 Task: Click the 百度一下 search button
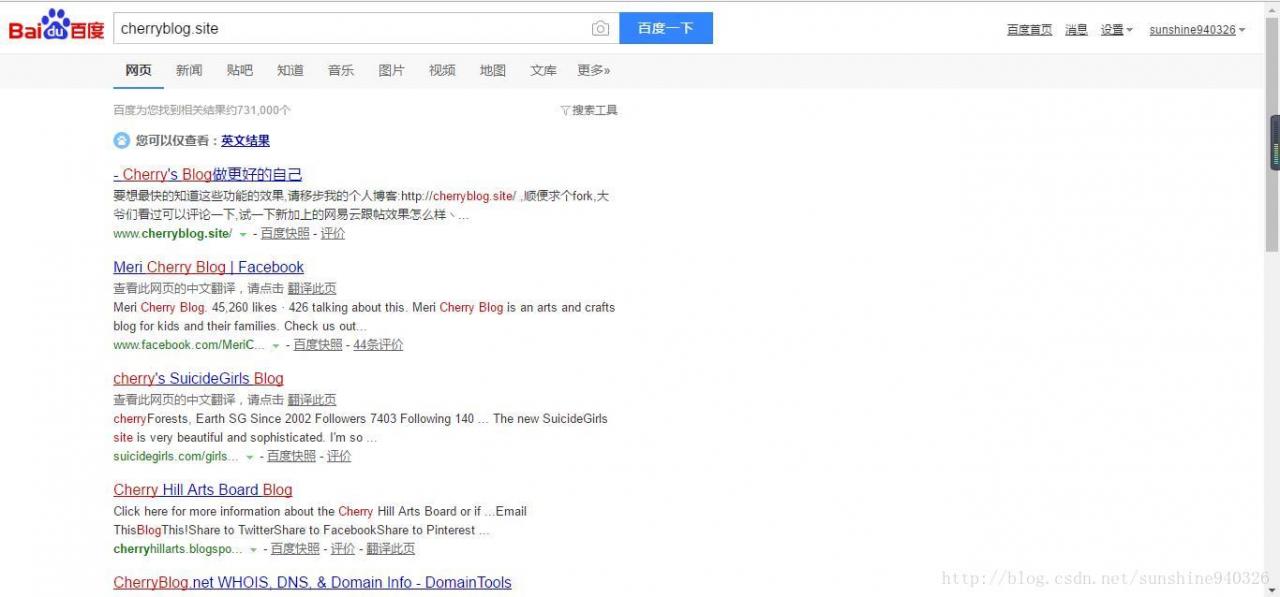coord(666,28)
